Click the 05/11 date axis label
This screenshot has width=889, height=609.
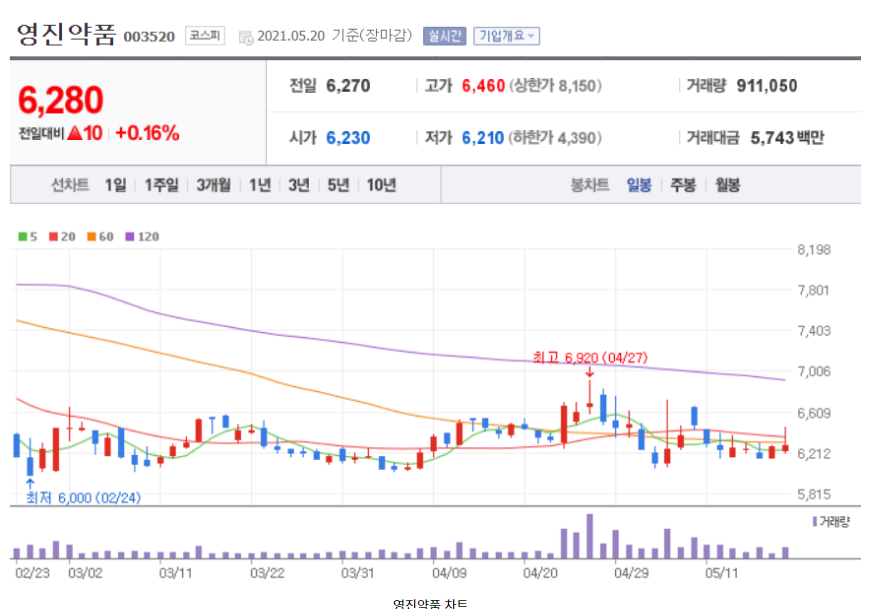pyautogui.click(x=722, y=573)
